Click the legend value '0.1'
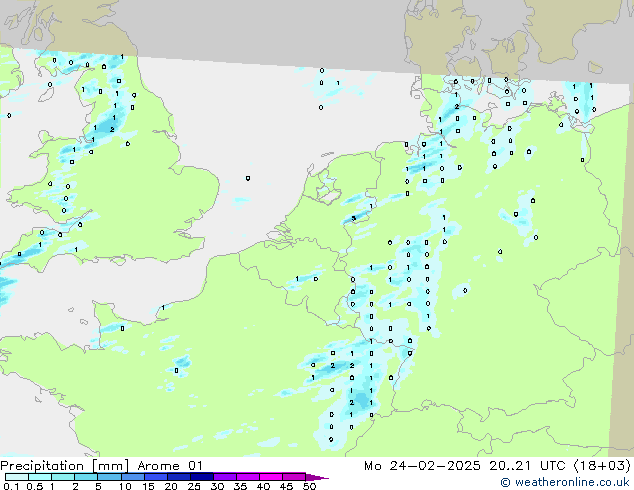634x490 pixels. (x=11, y=486)
